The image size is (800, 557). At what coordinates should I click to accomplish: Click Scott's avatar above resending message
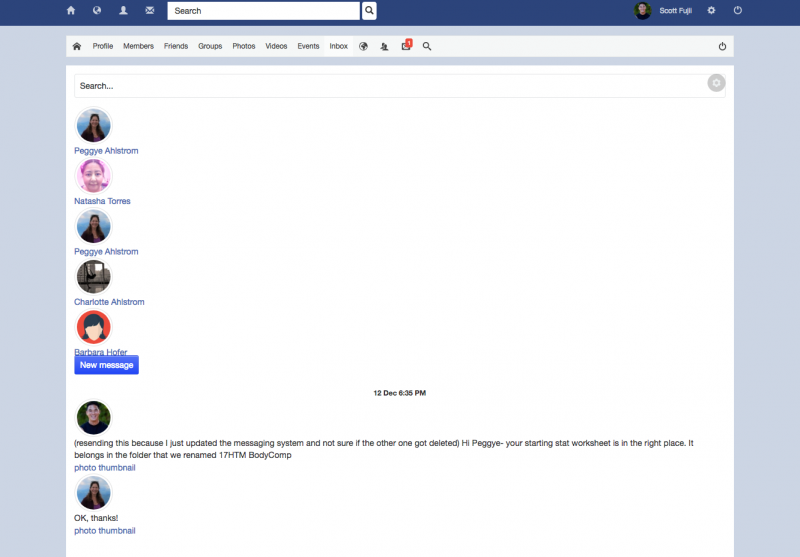tap(93, 418)
